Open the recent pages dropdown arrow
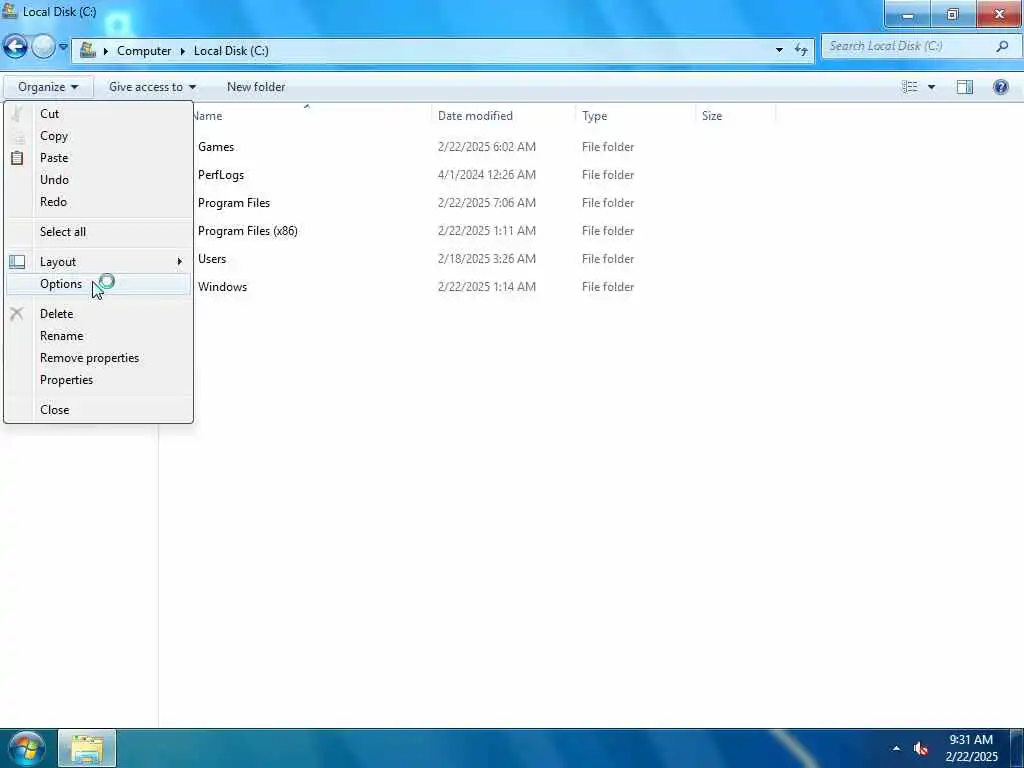Viewport: 1024px width, 768px height. (x=63, y=47)
